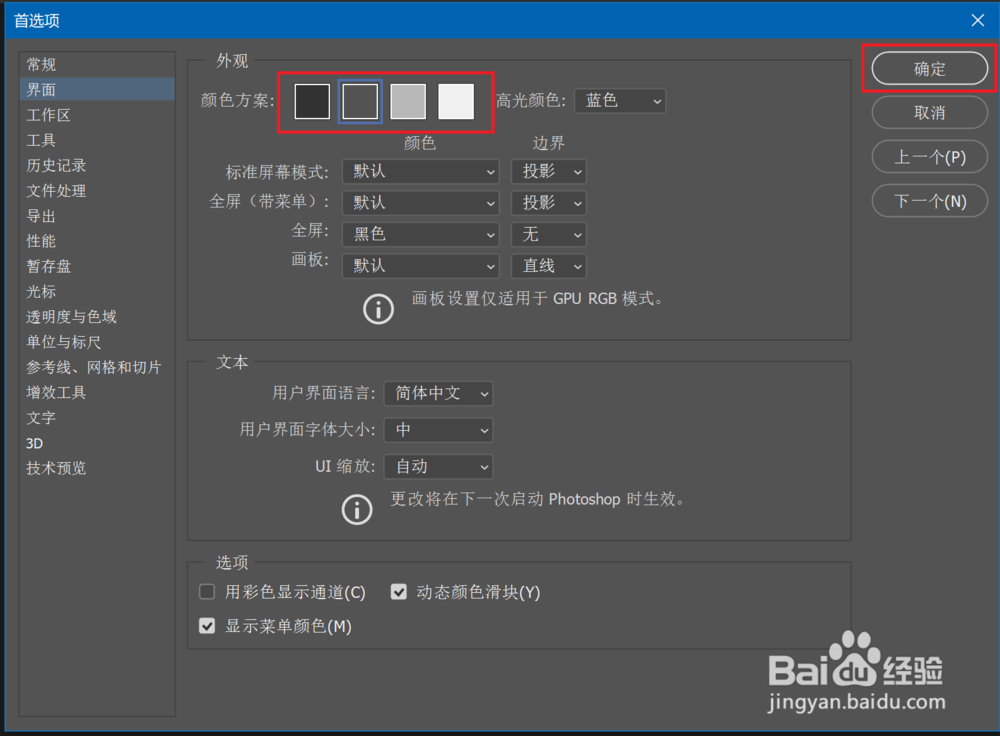
Task: Open the 高光颜色 dropdown showing 蓝色
Action: click(620, 101)
